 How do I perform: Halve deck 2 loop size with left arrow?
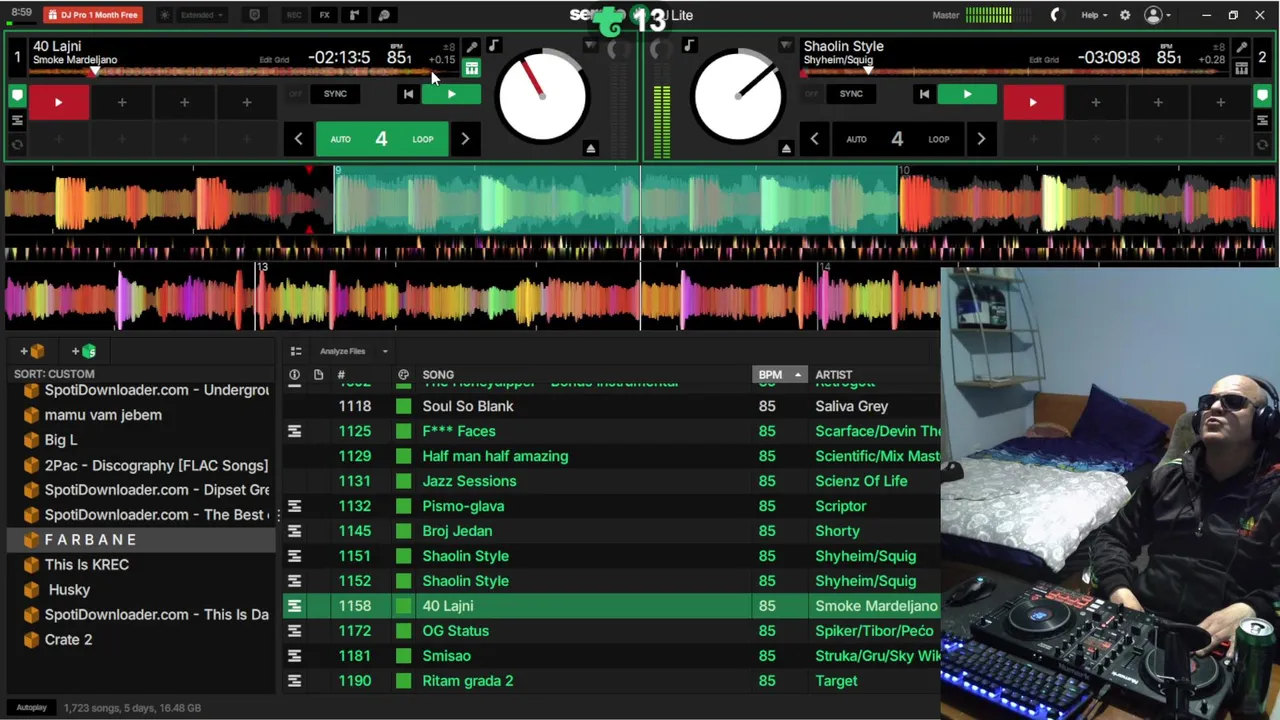[x=814, y=139]
